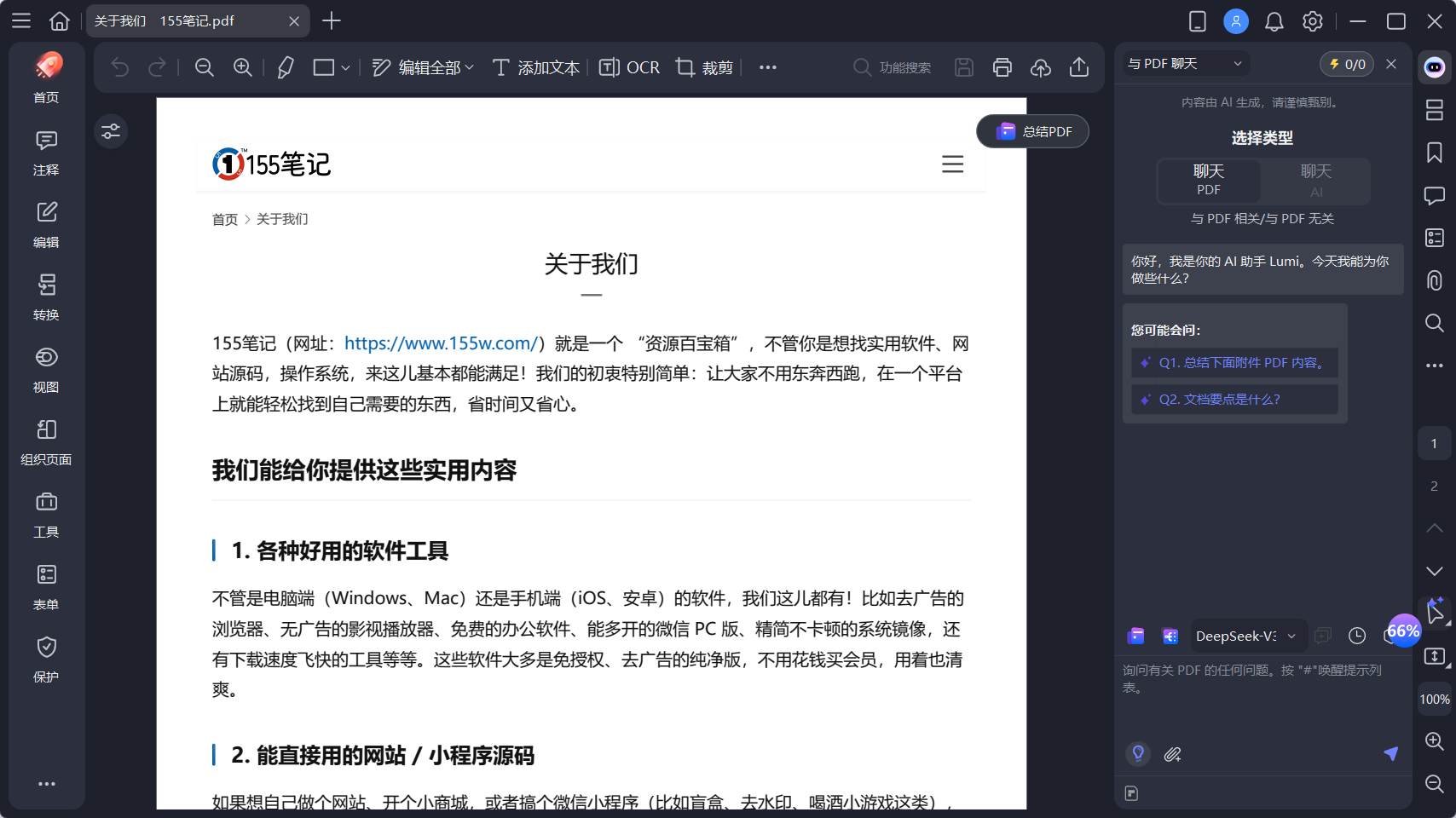Select the 关于我们 155笔记.pdf tab

coord(188,21)
